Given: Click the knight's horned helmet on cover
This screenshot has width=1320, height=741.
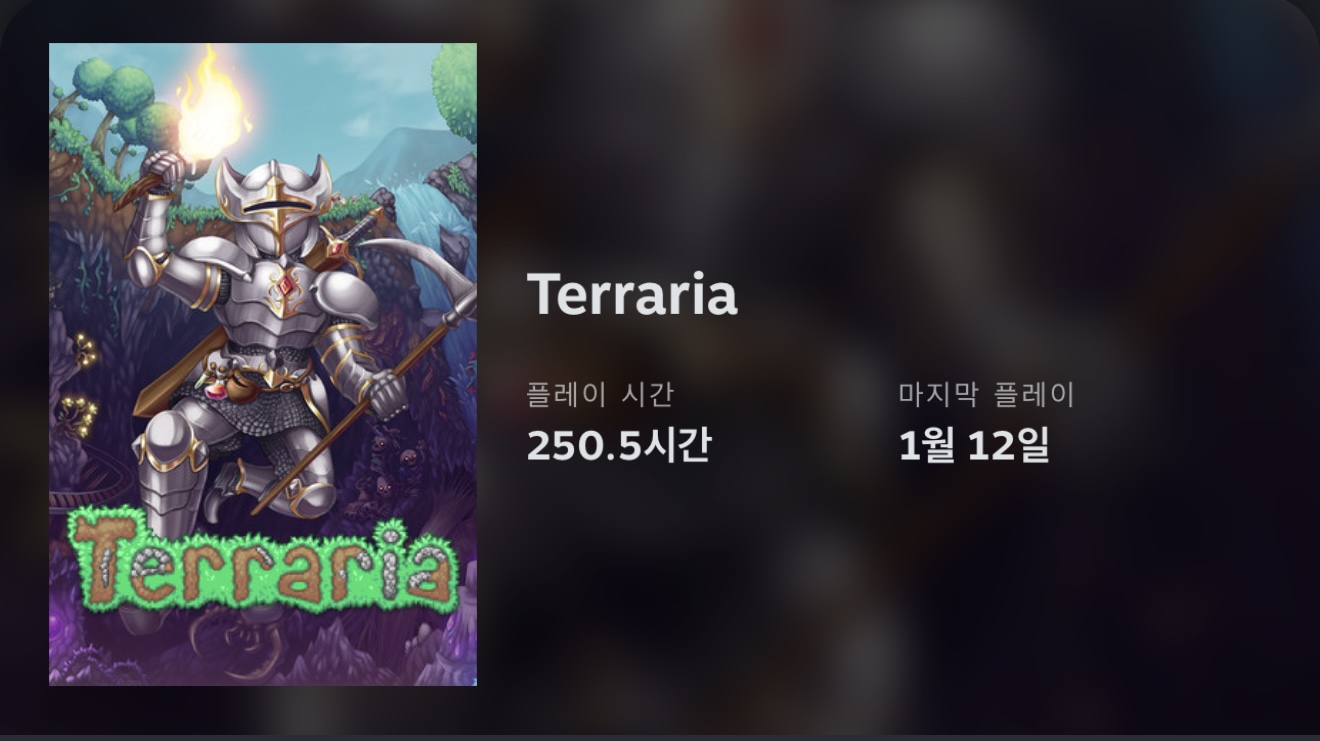Looking at the screenshot, I should click(274, 203).
